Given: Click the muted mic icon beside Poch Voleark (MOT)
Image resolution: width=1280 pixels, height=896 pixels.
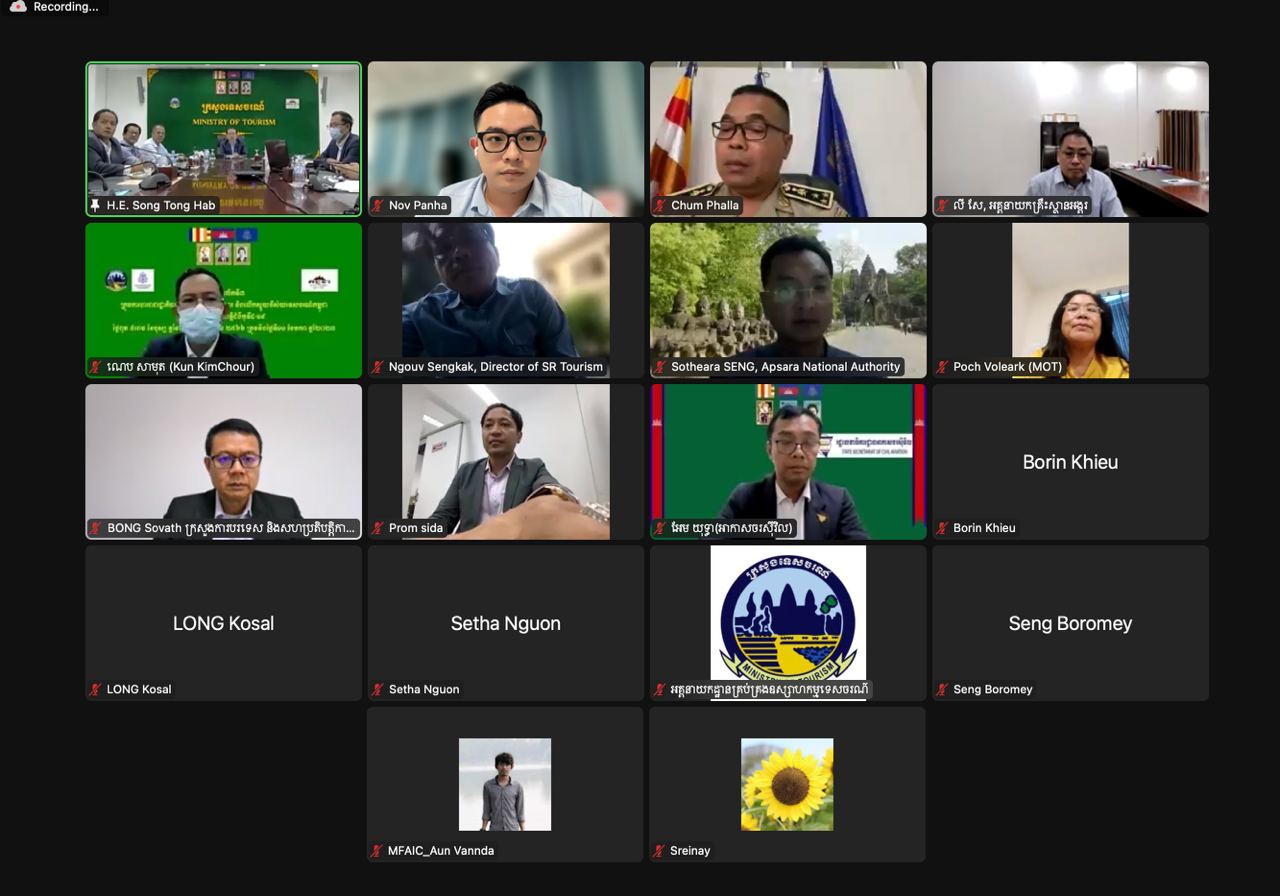Looking at the screenshot, I should point(942,367).
